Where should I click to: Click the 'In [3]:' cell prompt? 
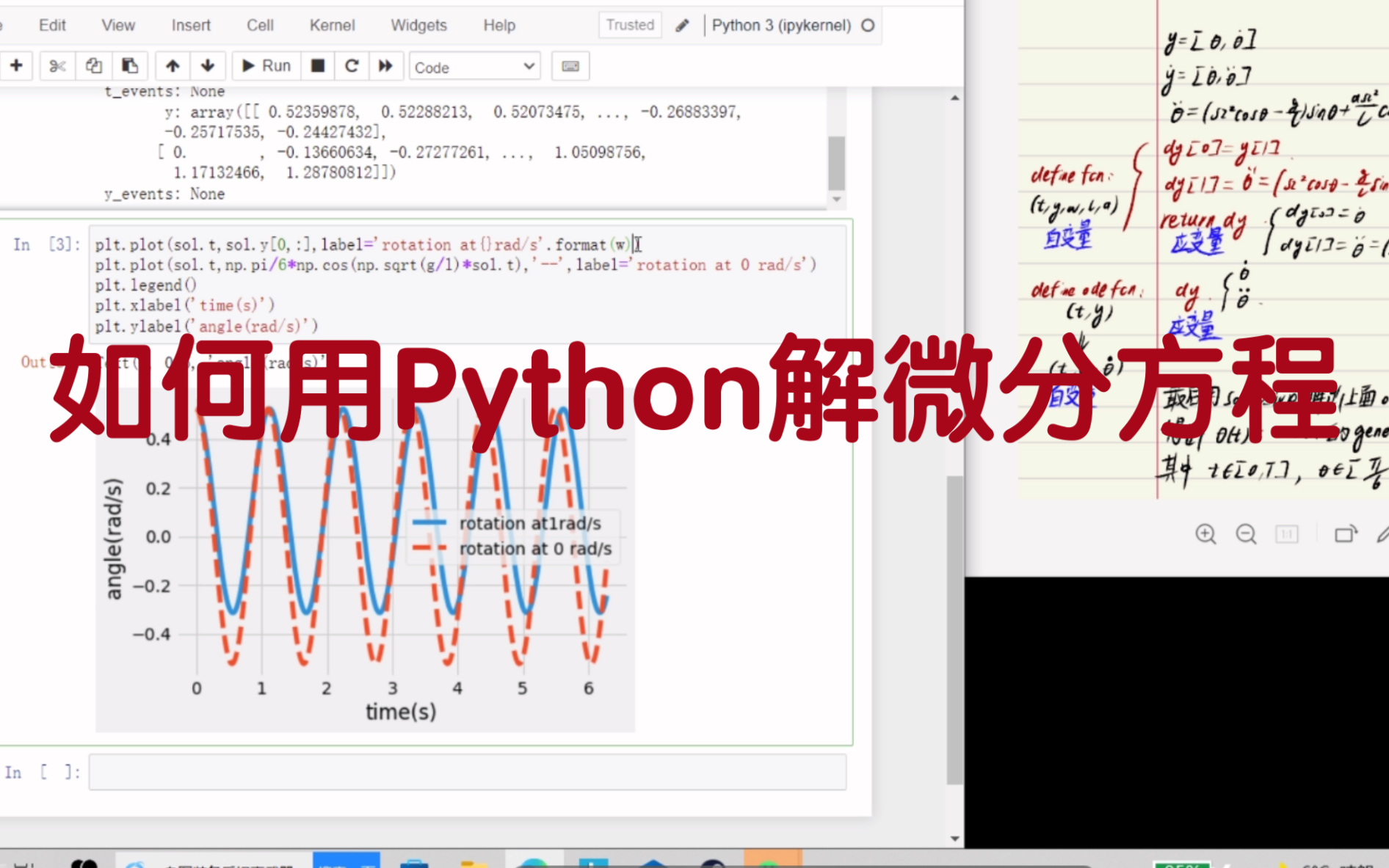coord(46,244)
